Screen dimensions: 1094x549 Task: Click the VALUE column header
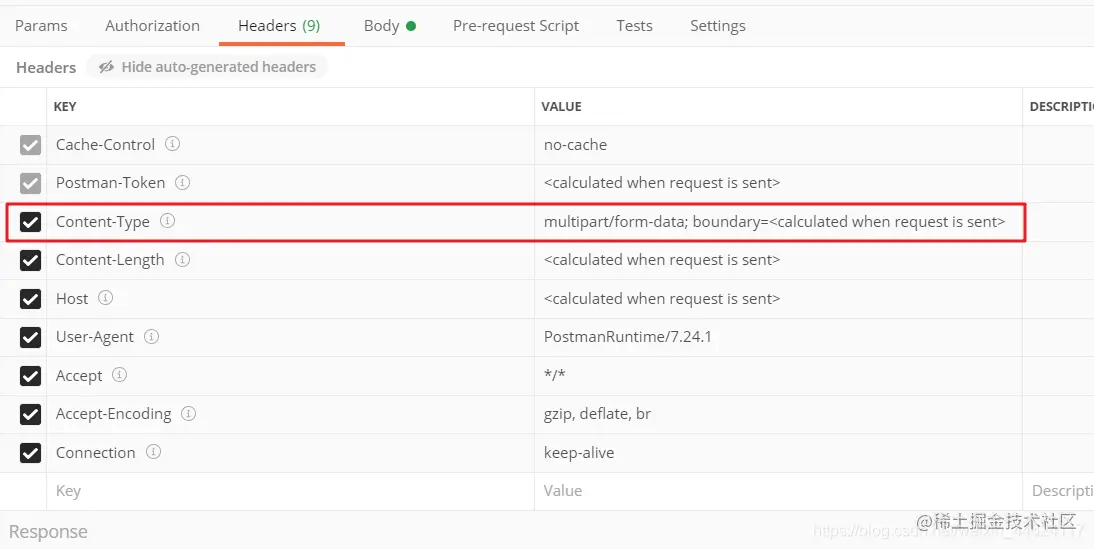coord(561,107)
